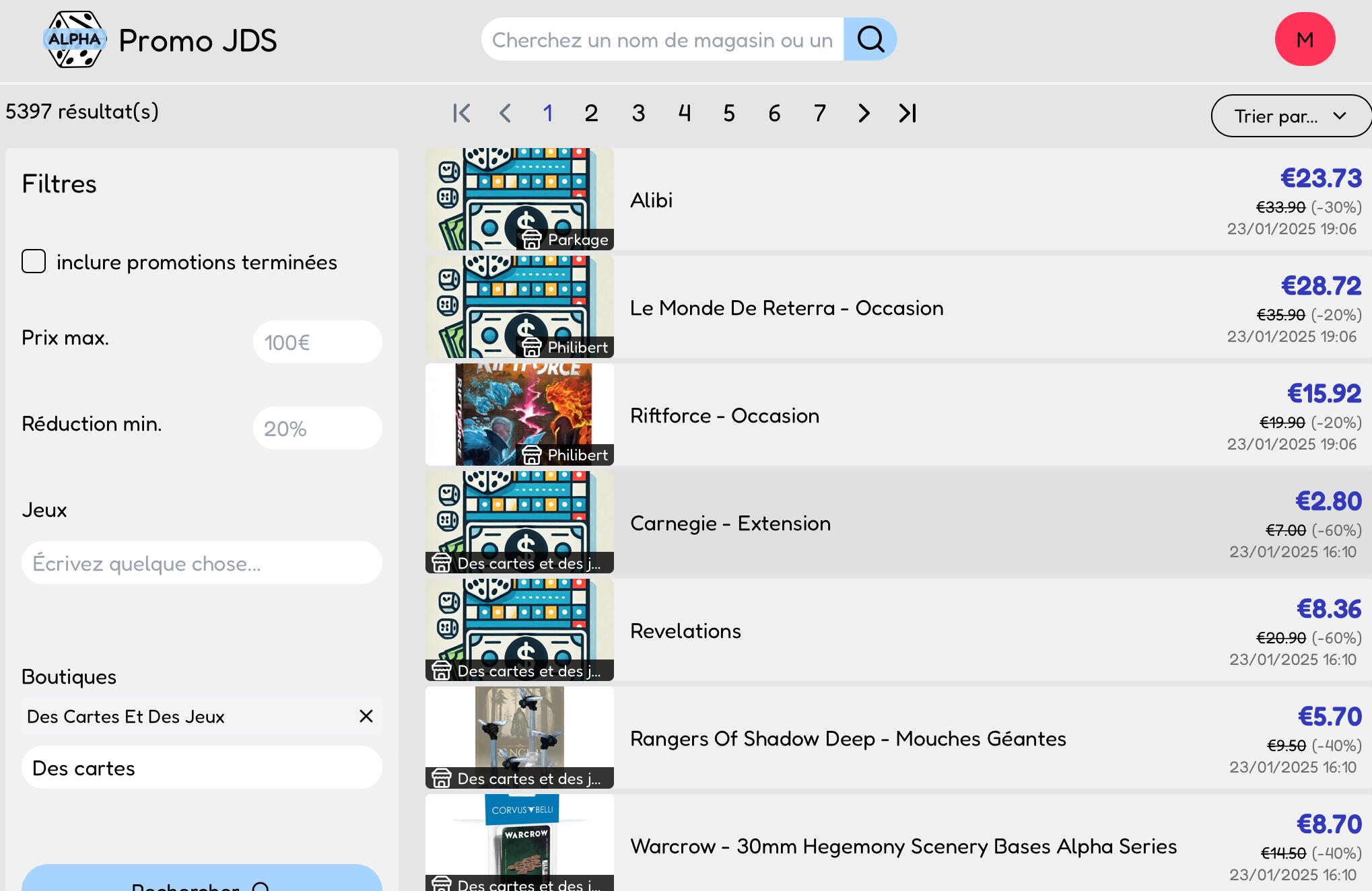This screenshot has height=891, width=1372.
Task: Open the Riftforce - Occasion listing
Action: coord(724,415)
